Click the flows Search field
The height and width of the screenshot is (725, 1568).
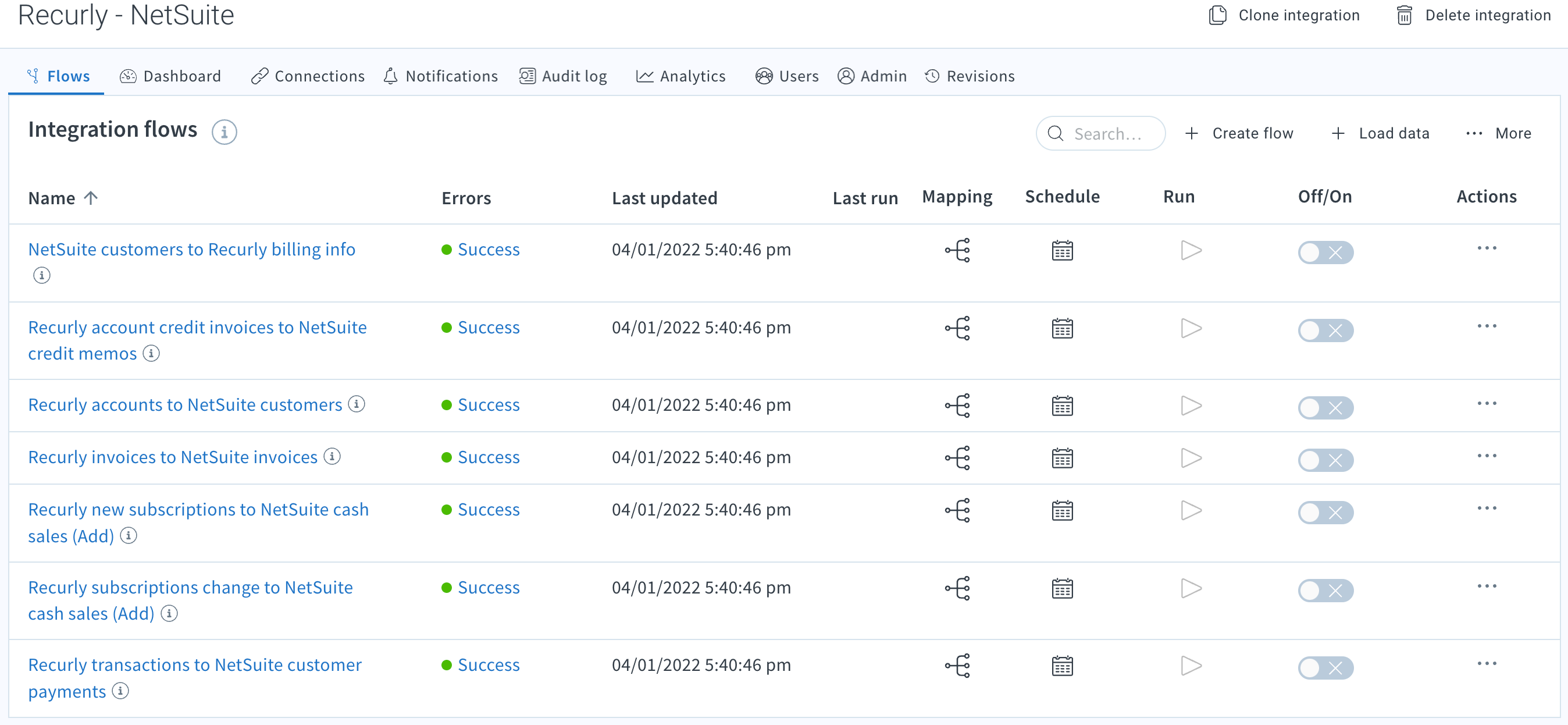pyautogui.click(x=1100, y=133)
